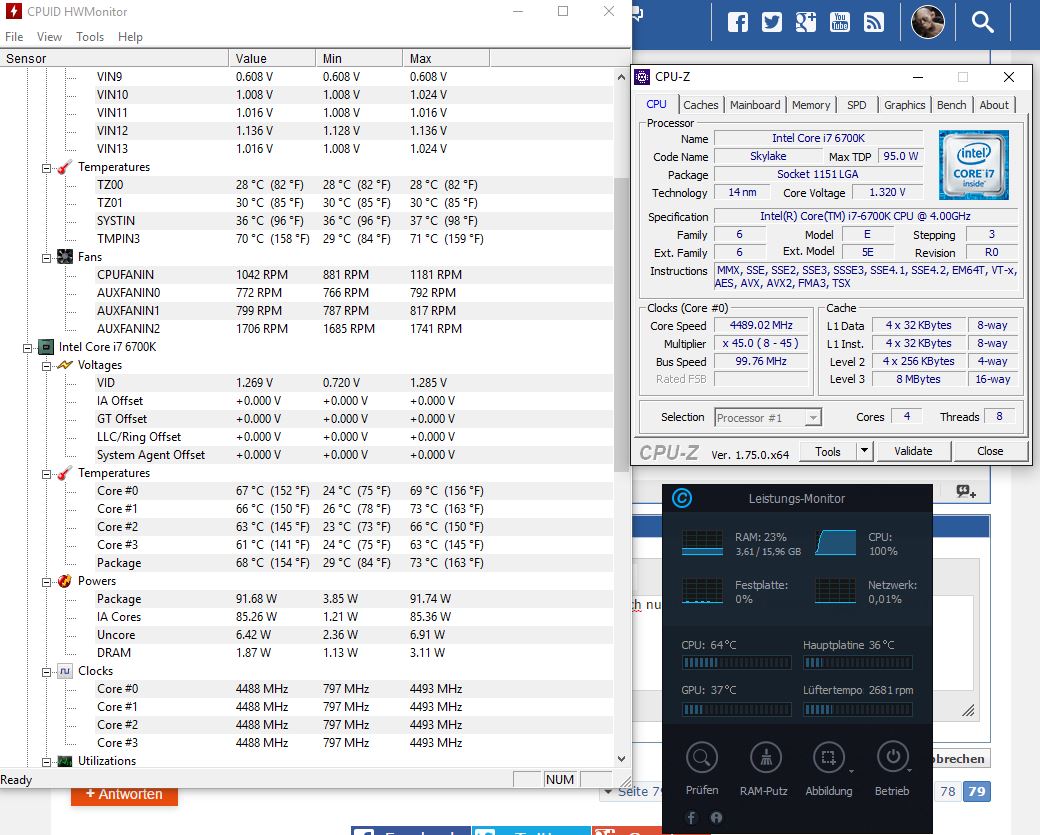
Task: Open the File menu in HWMonitor
Action: pyautogui.click(x=14, y=37)
